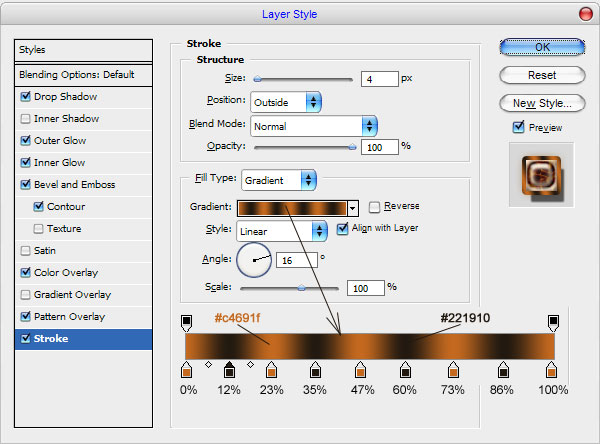Select the 23% orange color stop

pyautogui.click(x=272, y=369)
